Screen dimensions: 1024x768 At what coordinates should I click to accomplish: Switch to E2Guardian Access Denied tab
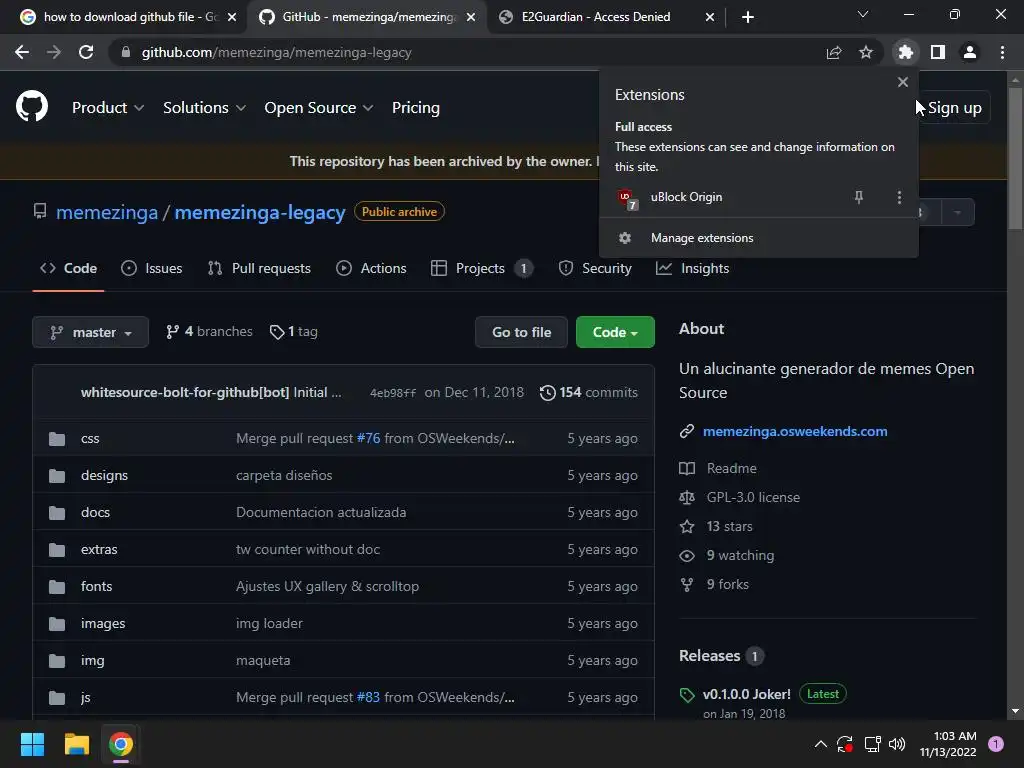pyautogui.click(x=607, y=17)
